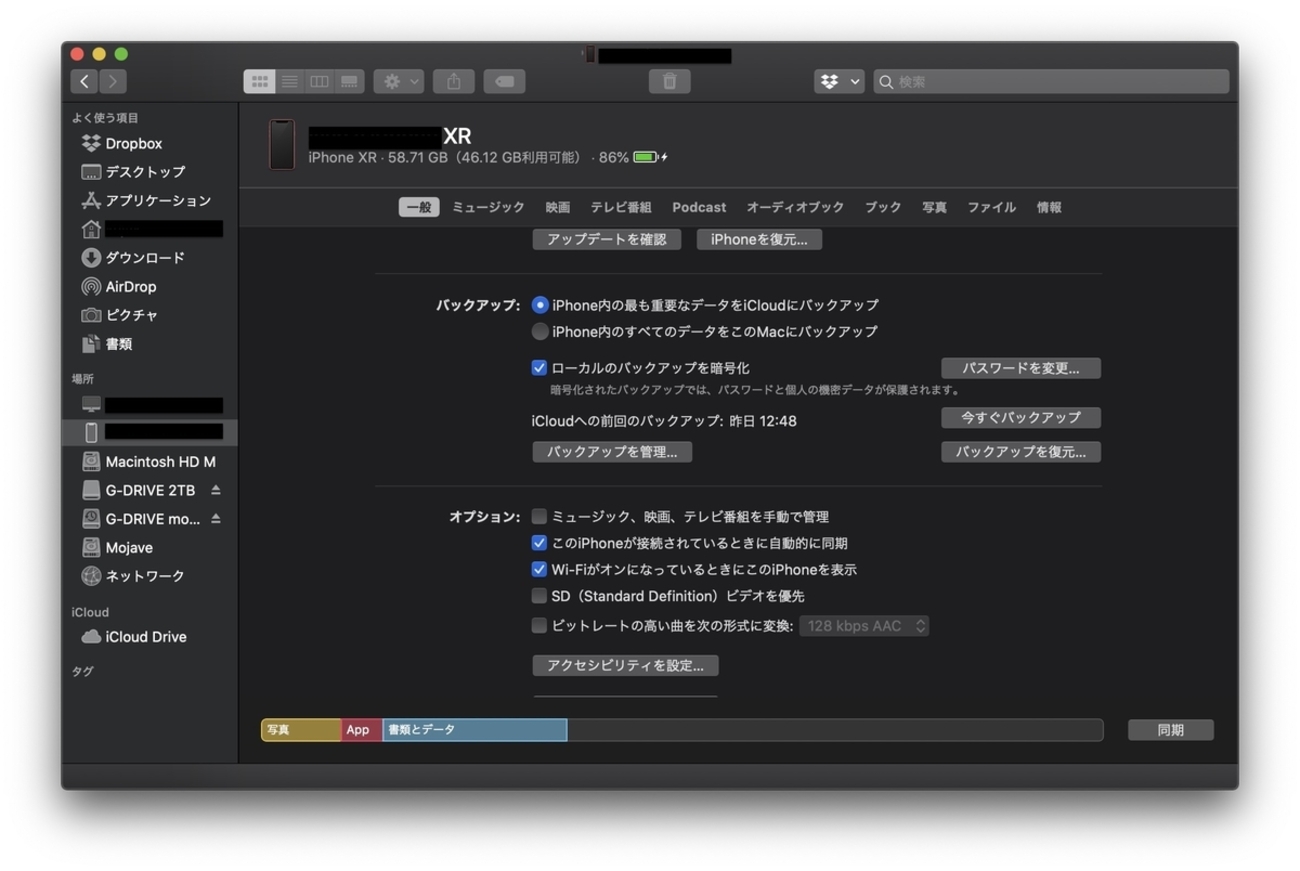Switch to the ミュージック tab
Image resolution: width=1300 pixels, height=871 pixels.
(488, 207)
